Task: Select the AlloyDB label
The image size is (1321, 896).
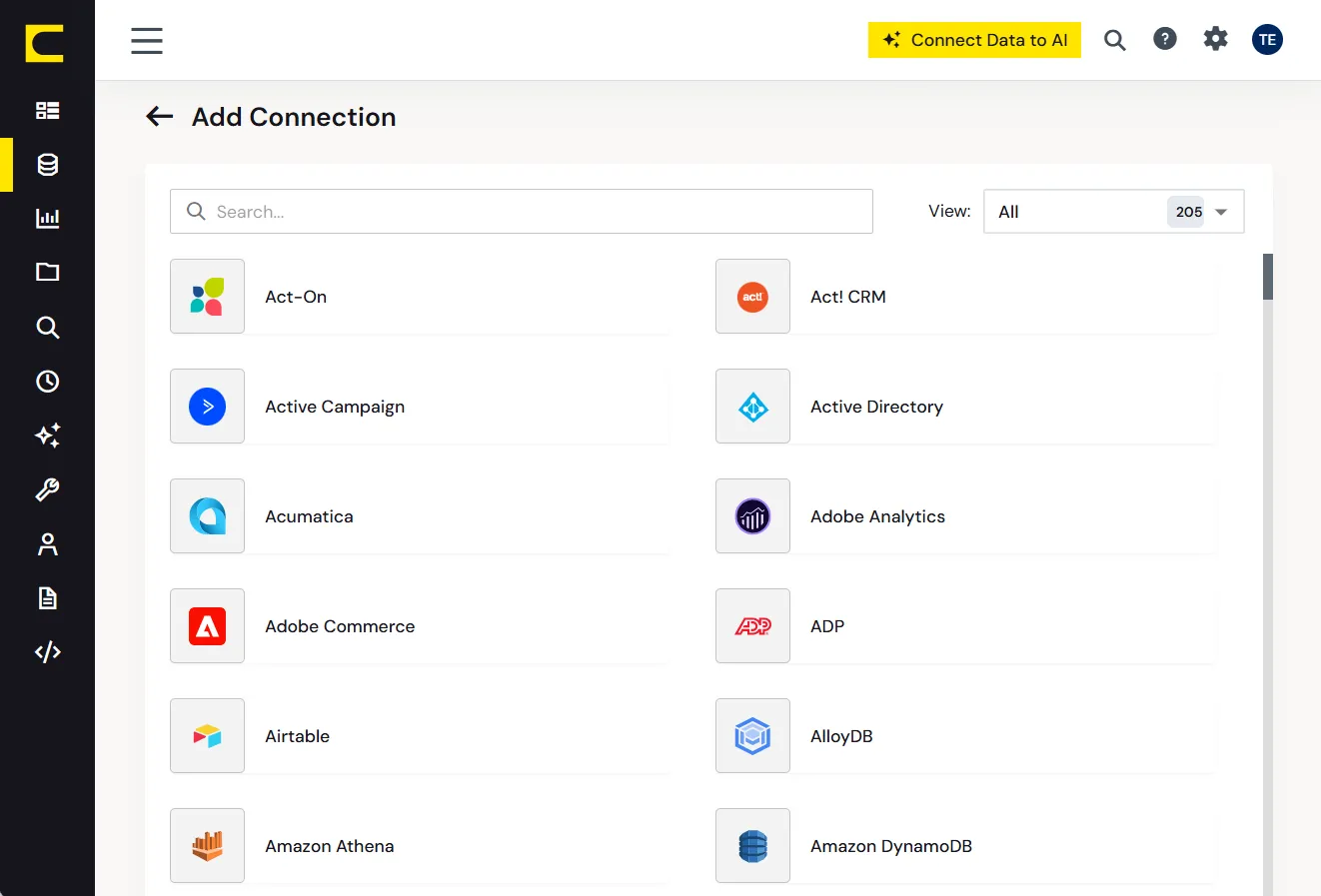Action: click(841, 736)
